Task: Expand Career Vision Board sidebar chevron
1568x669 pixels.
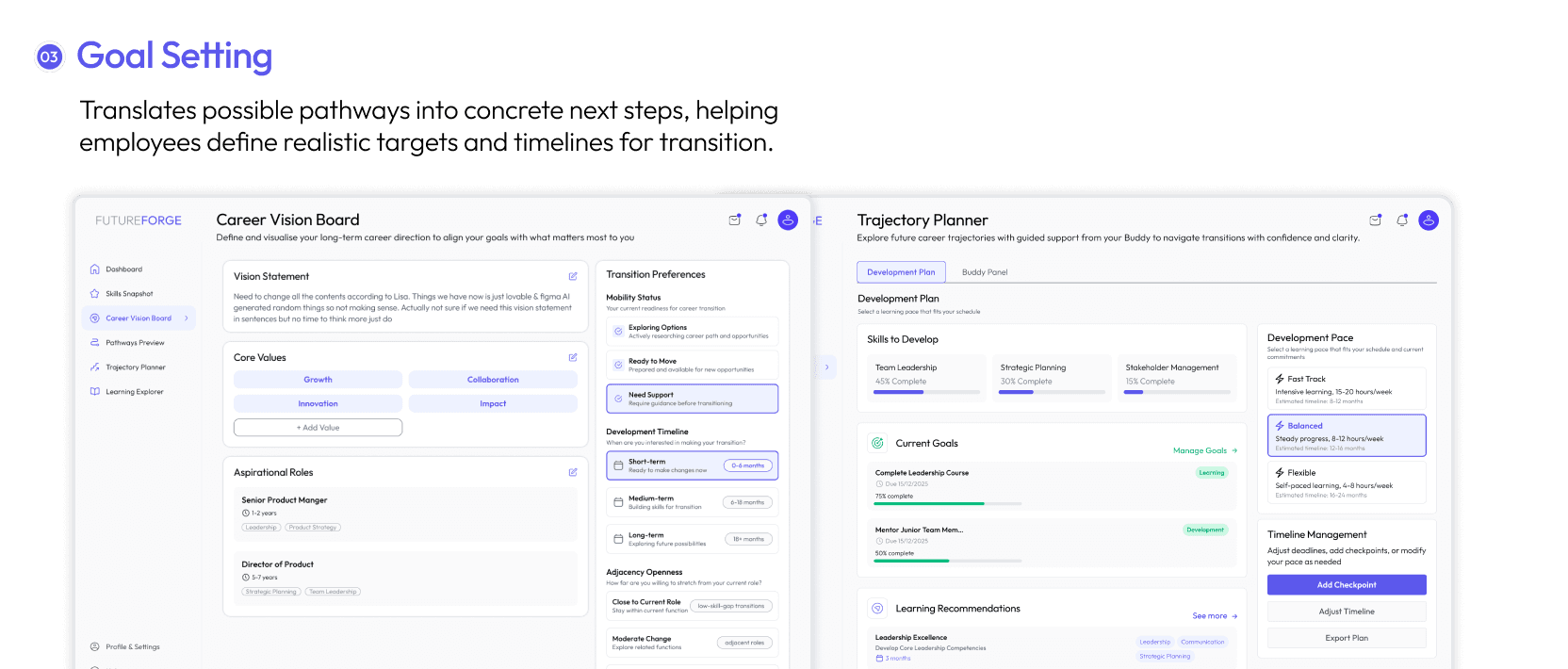Action: coord(187,318)
